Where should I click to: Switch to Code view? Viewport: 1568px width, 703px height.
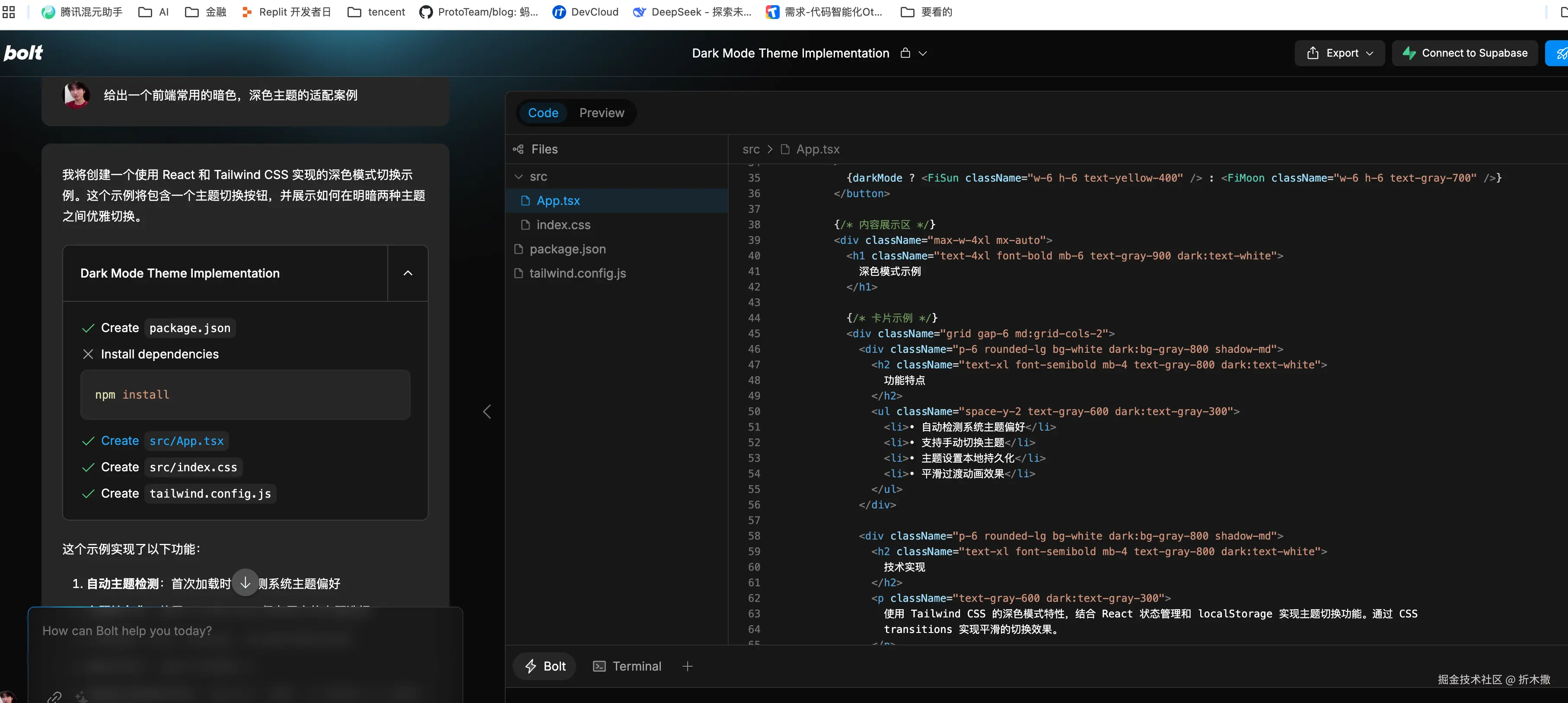543,112
